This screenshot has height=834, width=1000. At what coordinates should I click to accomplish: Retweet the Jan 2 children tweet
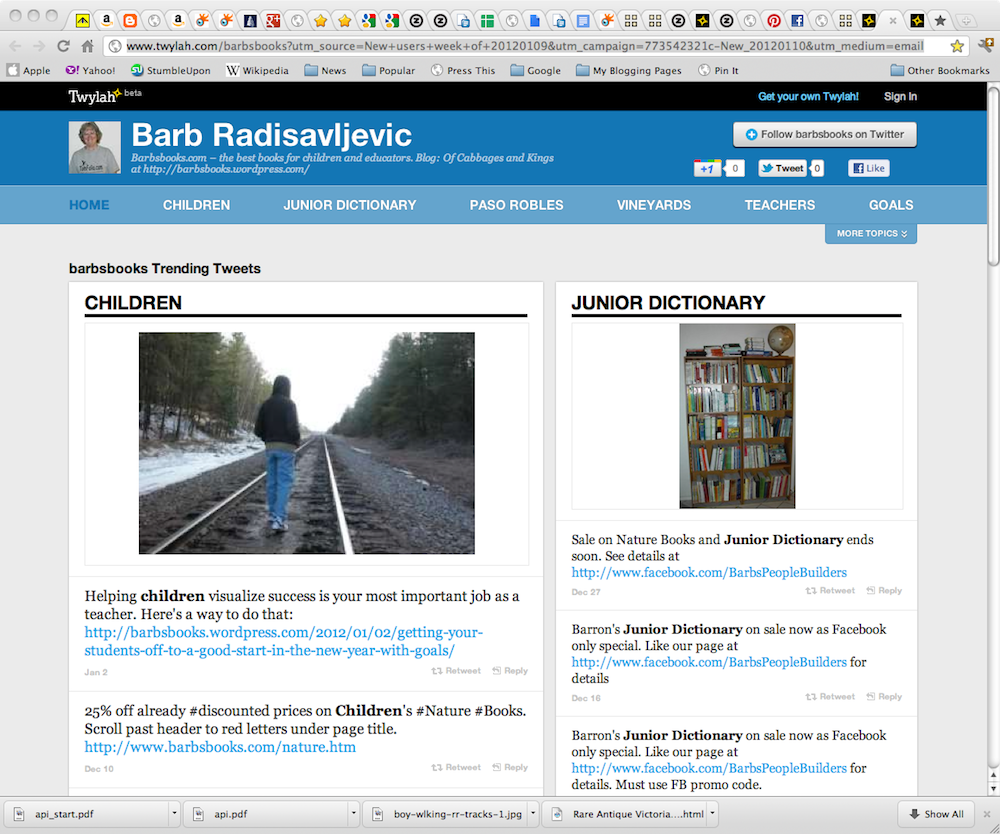pos(456,671)
